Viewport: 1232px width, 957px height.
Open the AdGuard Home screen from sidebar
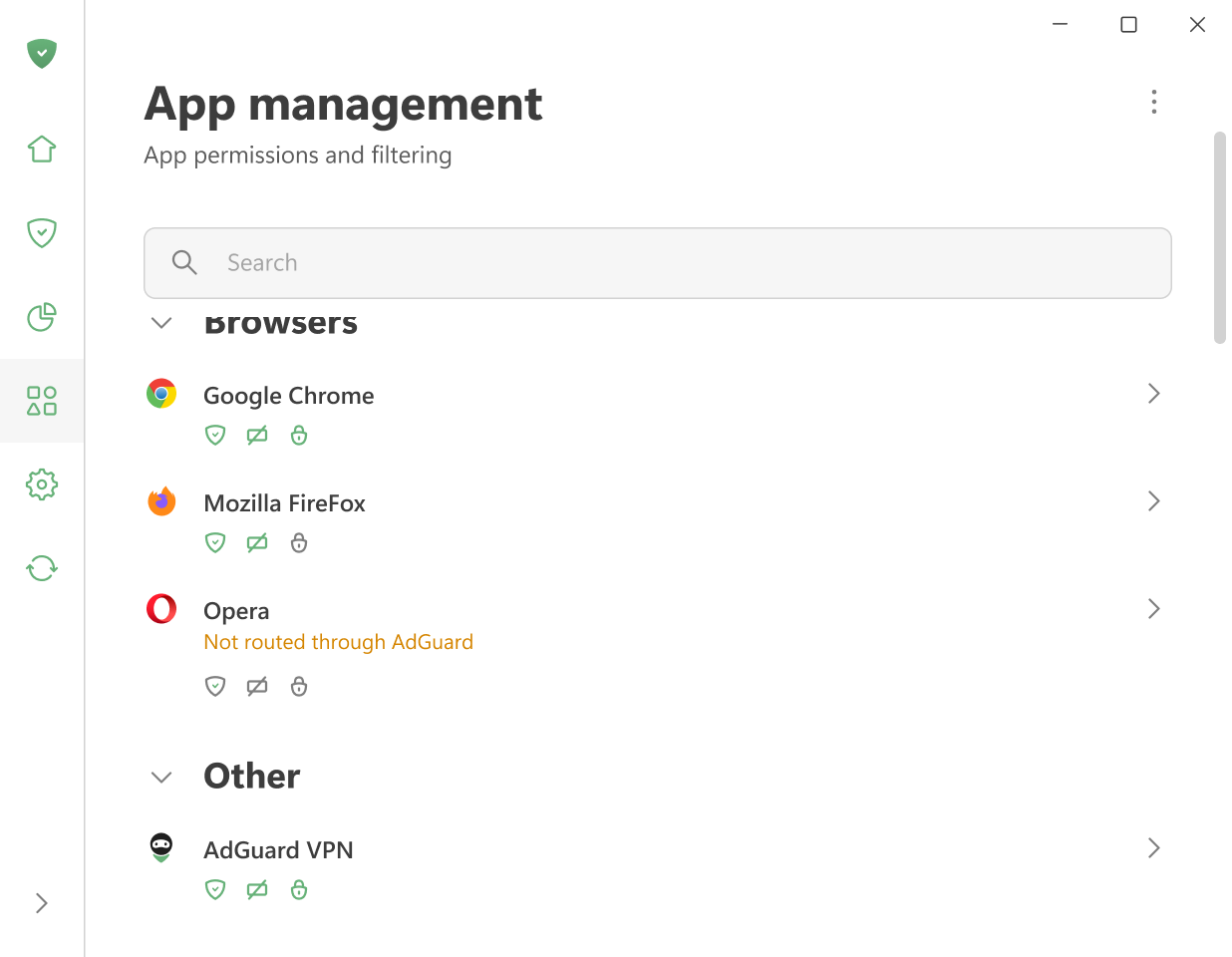point(41,148)
